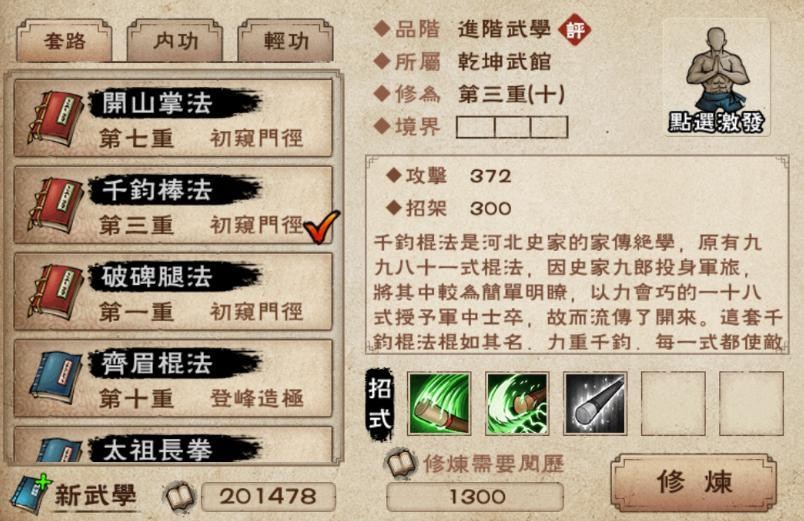
Task: Click the red book icon for 破碑腿法
Action: tap(54, 292)
